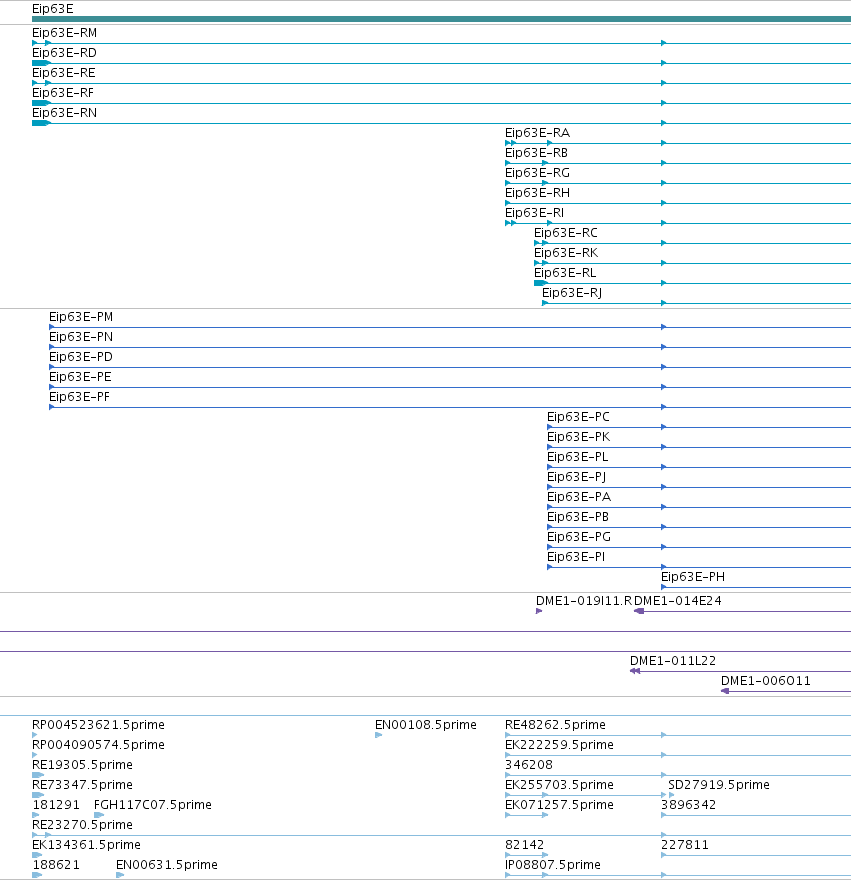Viewport: 851px width, 880px height.
Task: Select feature 227811
Action: click(684, 845)
